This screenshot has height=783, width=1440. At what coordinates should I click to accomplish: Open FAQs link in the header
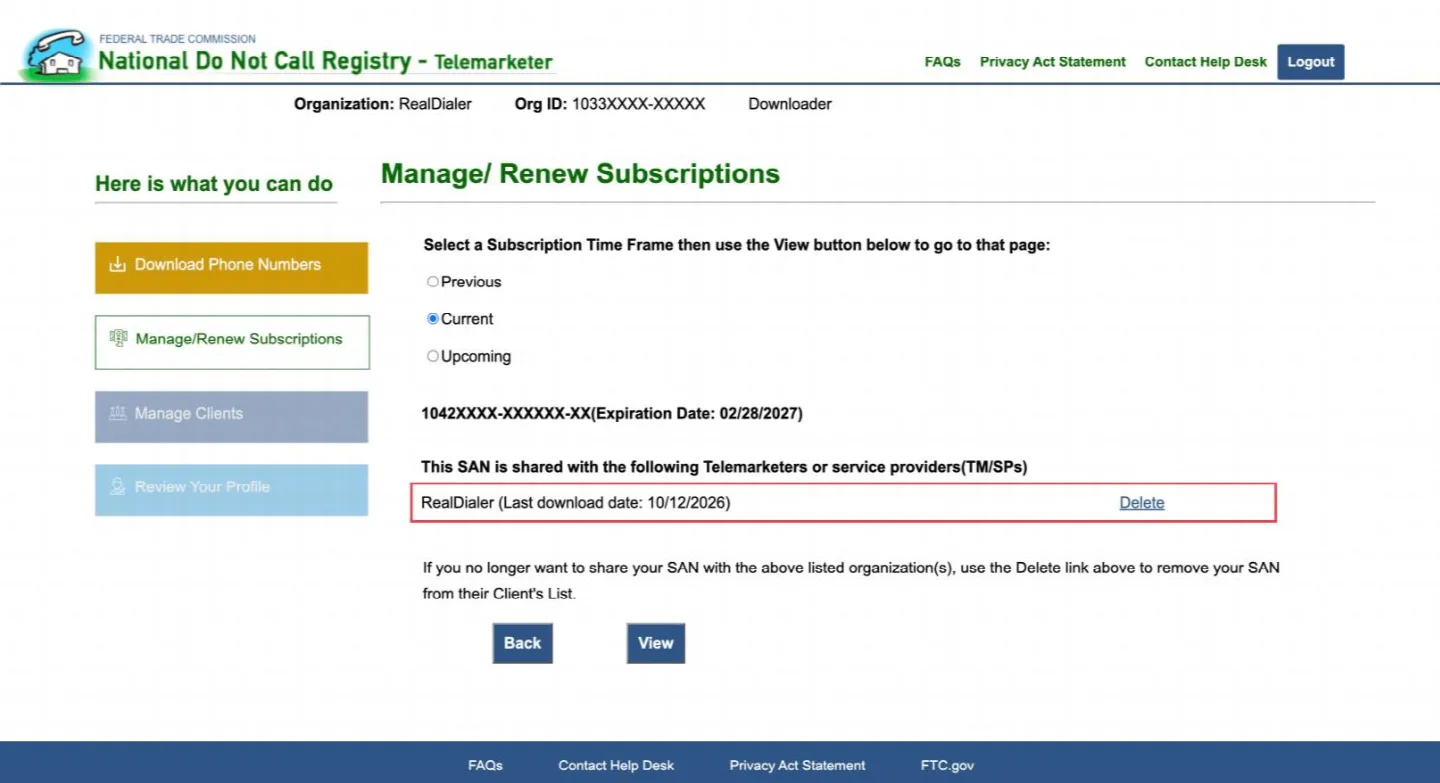pyautogui.click(x=942, y=62)
